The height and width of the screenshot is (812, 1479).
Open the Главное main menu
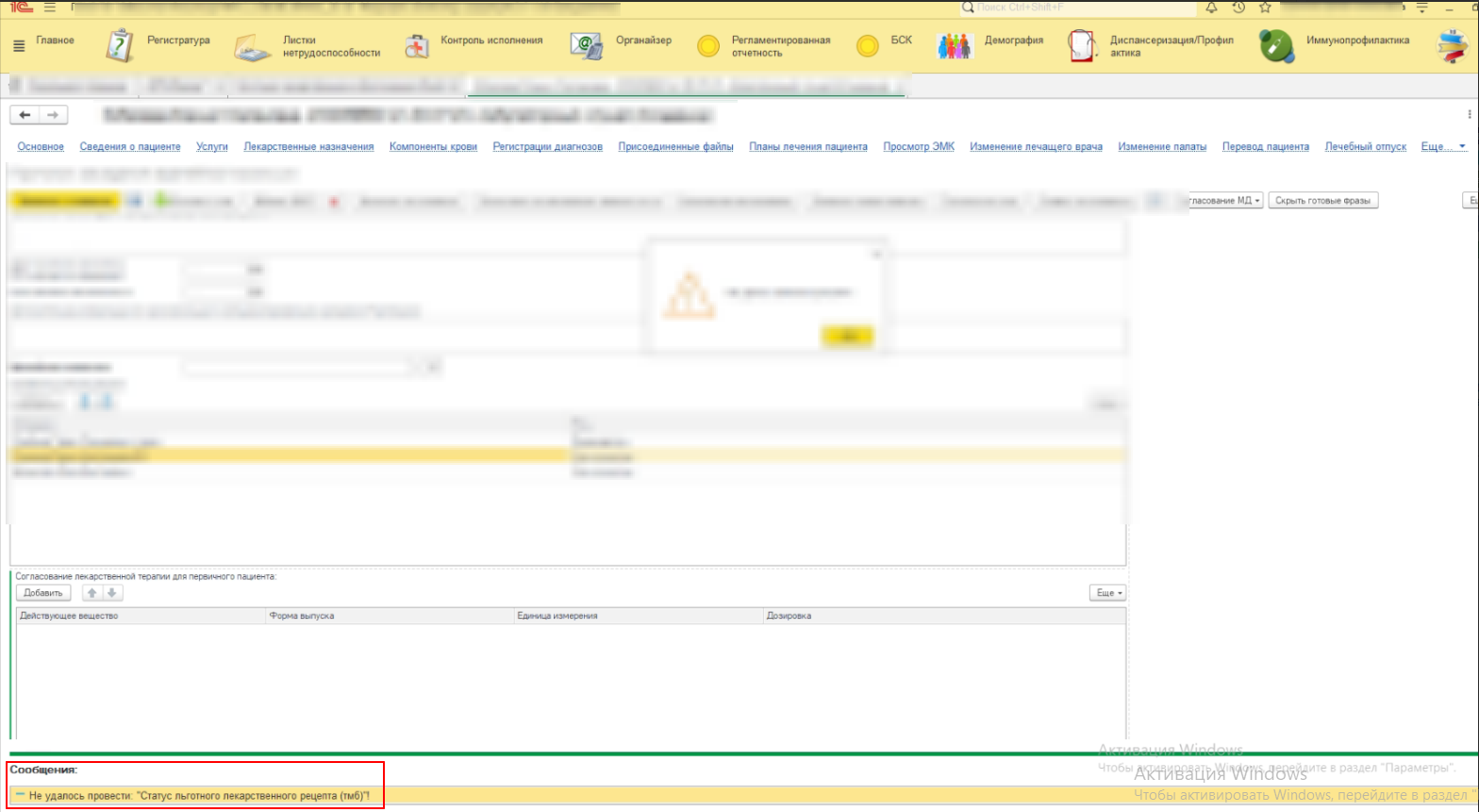coord(44,41)
